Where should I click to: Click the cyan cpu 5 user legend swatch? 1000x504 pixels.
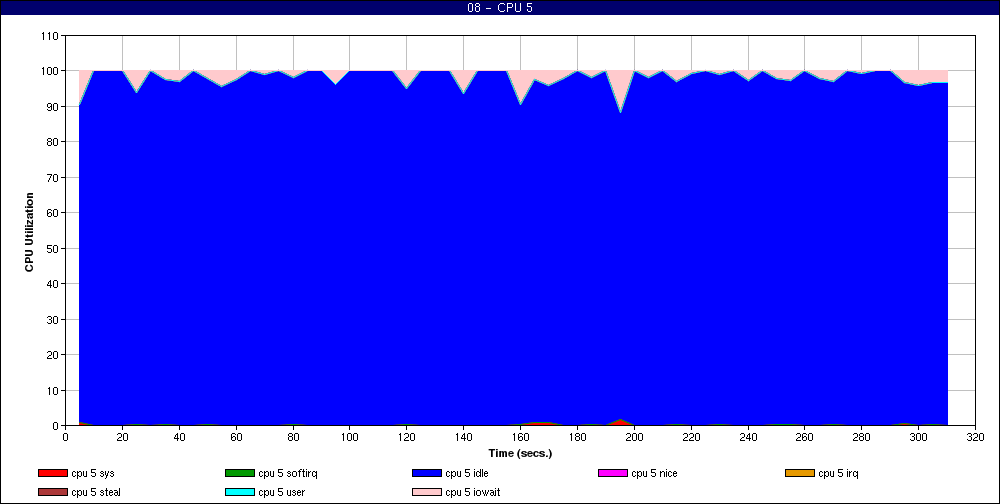point(239,493)
